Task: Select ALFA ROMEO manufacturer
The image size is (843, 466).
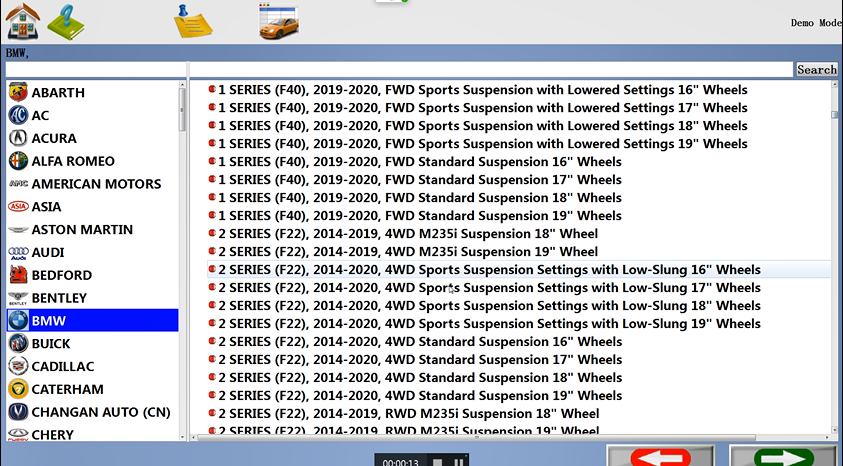Action: click(73, 161)
